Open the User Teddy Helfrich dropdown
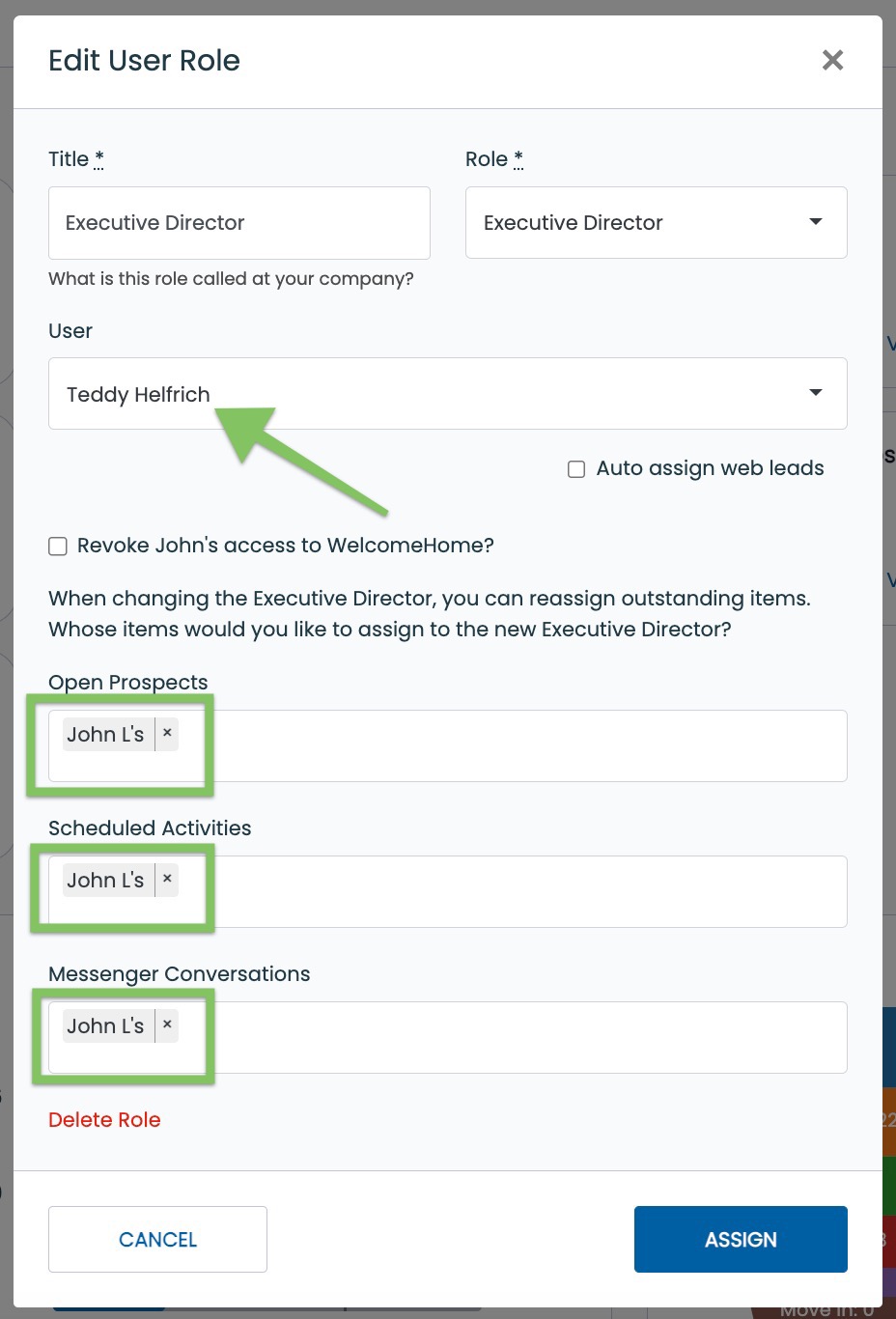The height and width of the screenshot is (1319, 896). pos(448,394)
